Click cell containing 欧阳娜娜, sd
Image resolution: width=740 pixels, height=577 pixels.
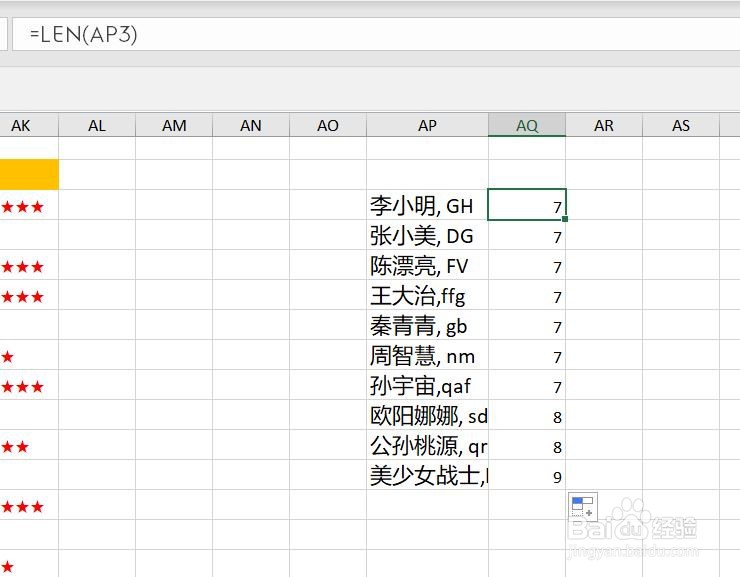427,416
